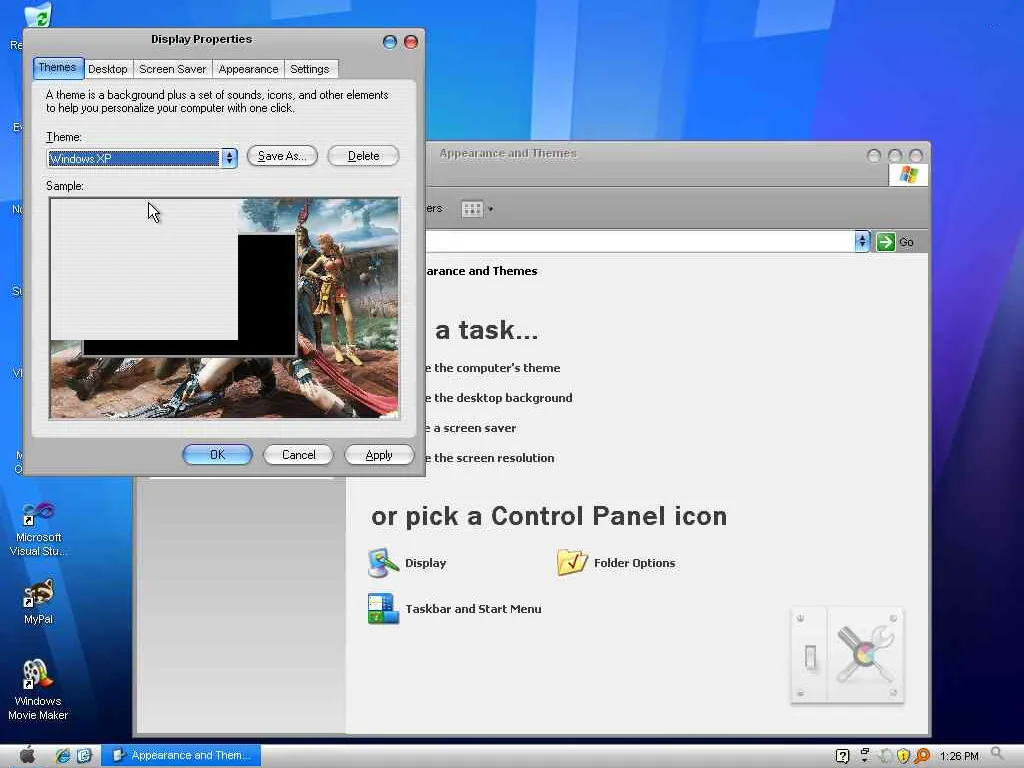This screenshot has height=768, width=1024.
Task: Click the green Go arrow button
Action: point(886,242)
